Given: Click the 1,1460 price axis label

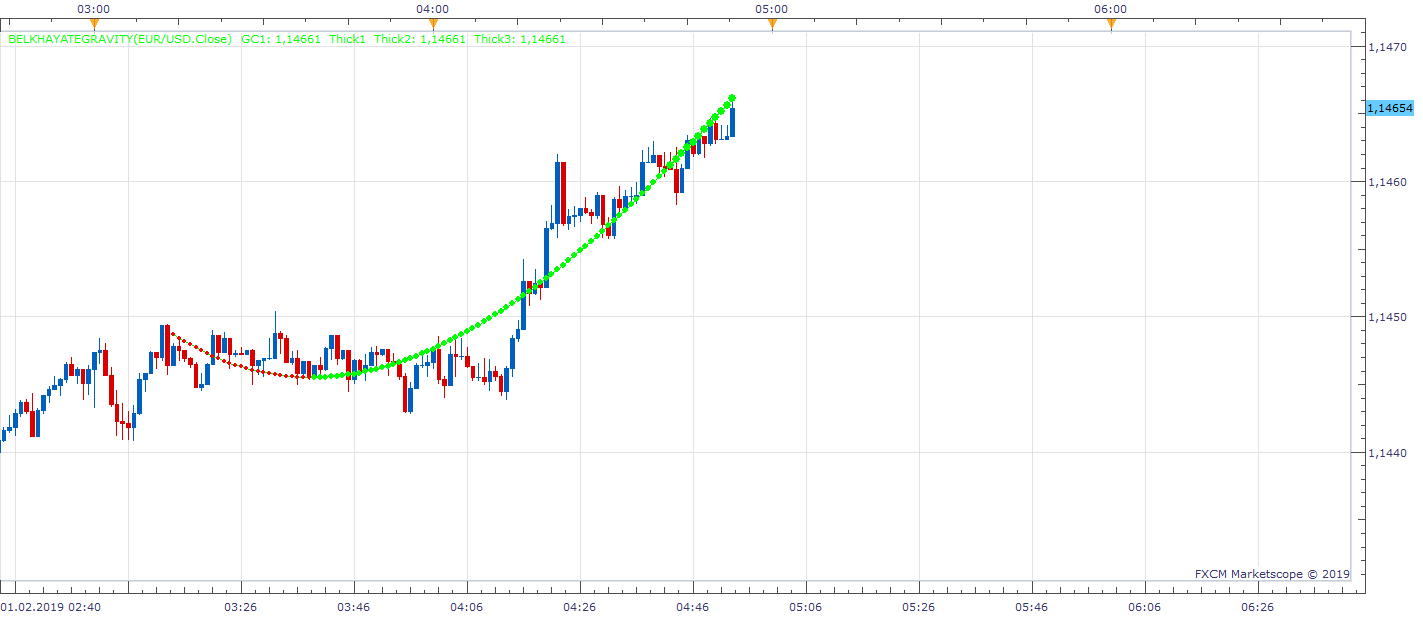Looking at the screenshot, I should 1387,182.
